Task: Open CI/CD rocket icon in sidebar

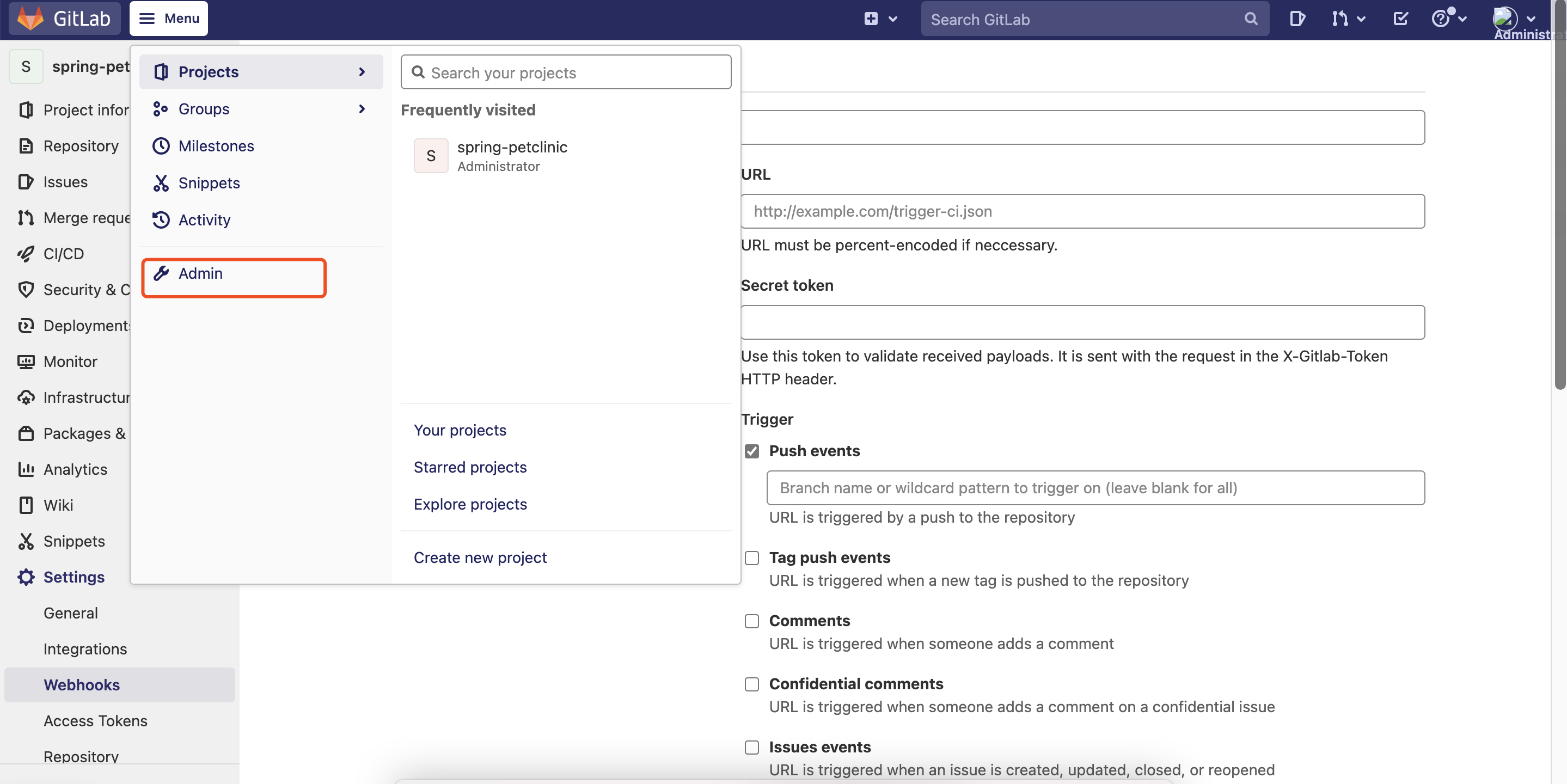Action: tap(26, 254)
